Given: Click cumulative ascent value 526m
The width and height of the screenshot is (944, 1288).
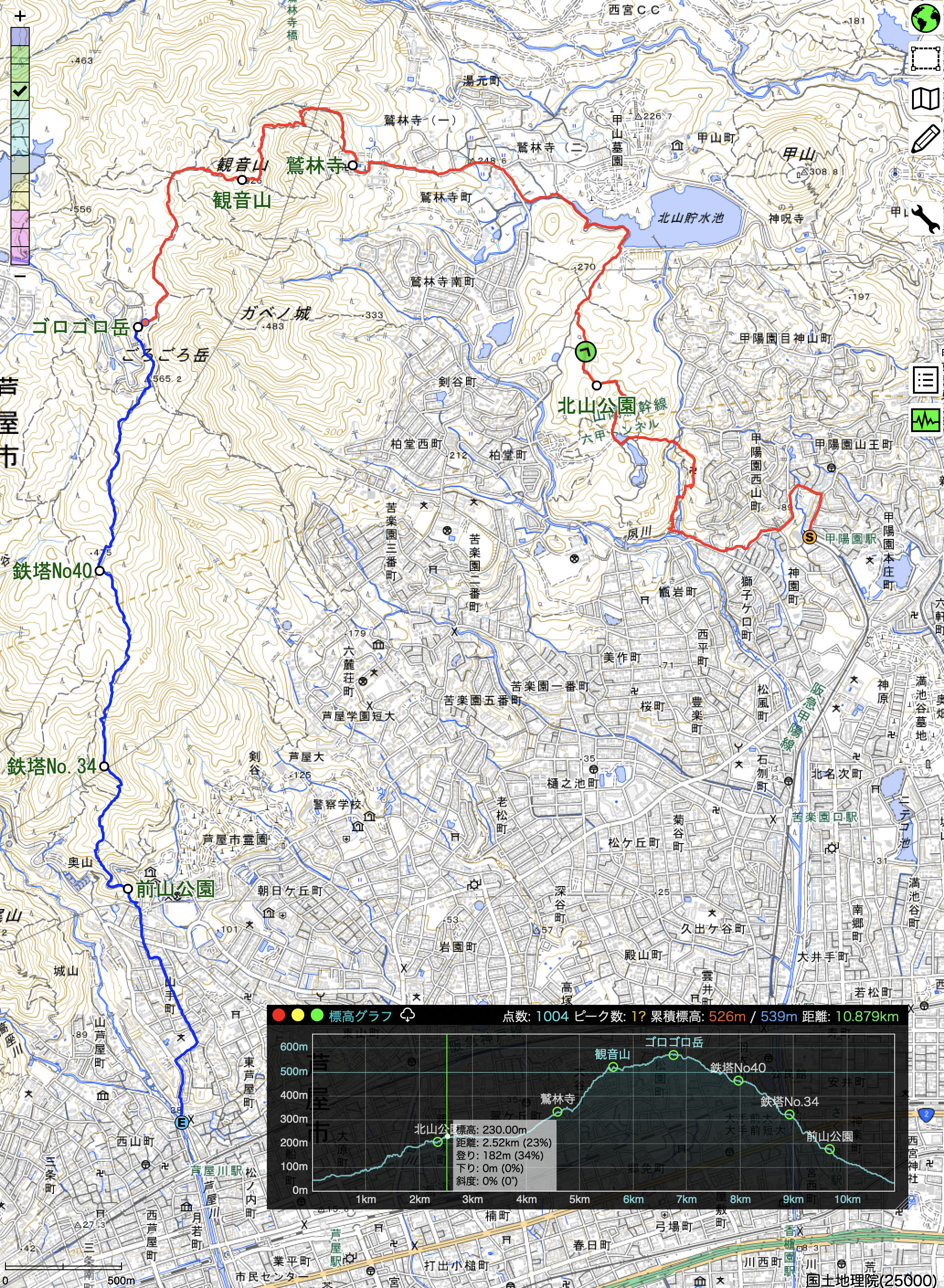Looking at the screenshot, I should pyautogui.click(x=727, y=1016).
